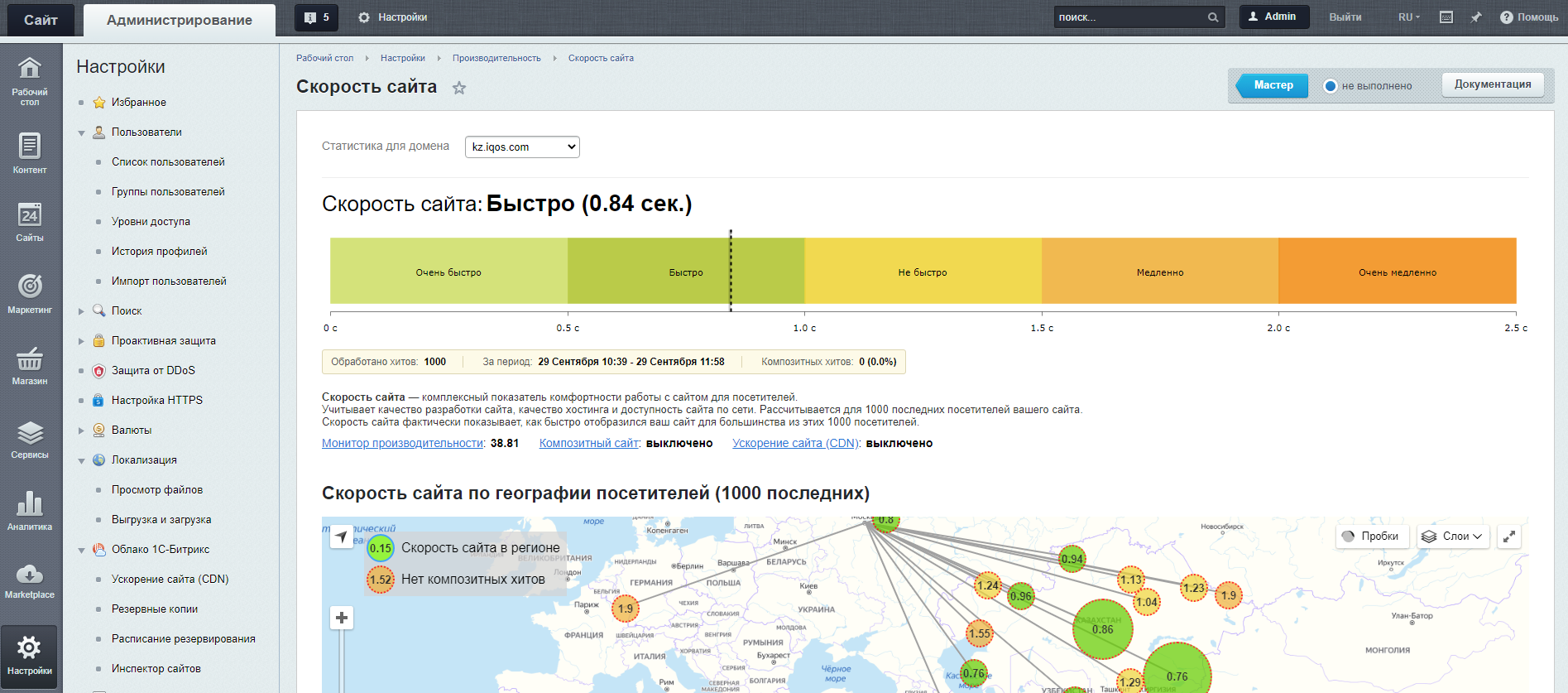The width and height of the screenshot is (1568, 693).
Task: Open the Документация button
Action: pyautogui.click(x=1493, y=84)
